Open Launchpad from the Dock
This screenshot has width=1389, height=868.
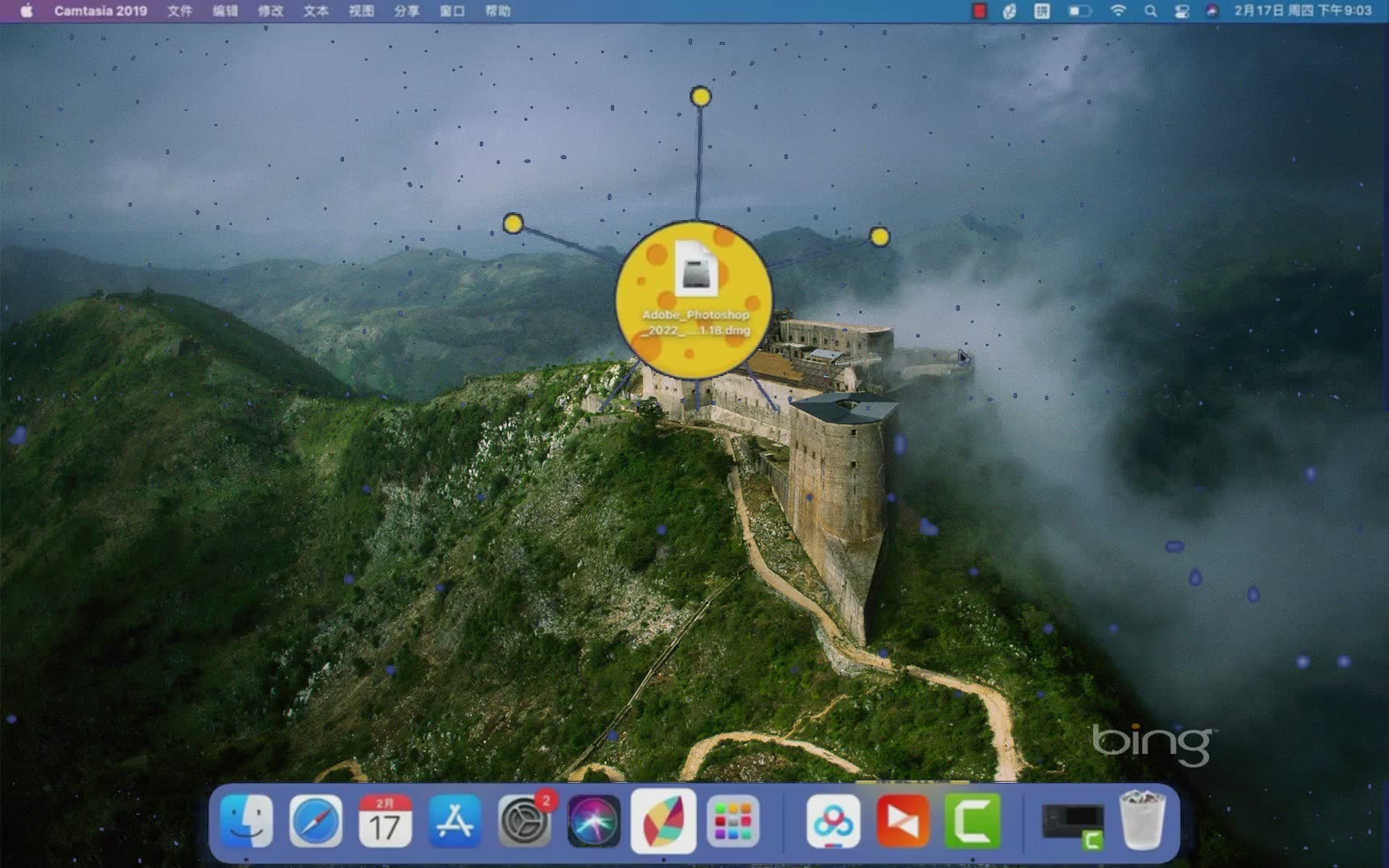733,821
